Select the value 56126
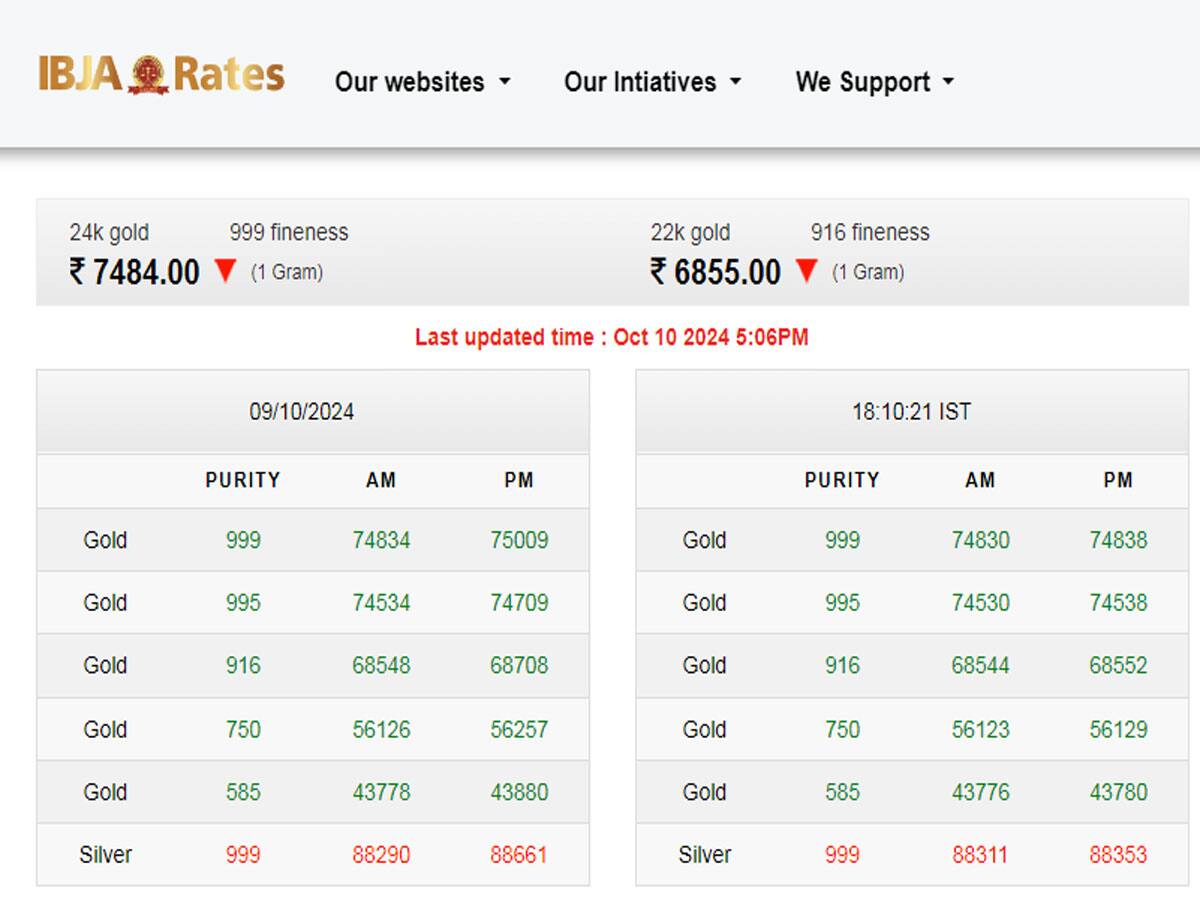The width and height of the screenshot is (1200, 900). click(381, 729)
